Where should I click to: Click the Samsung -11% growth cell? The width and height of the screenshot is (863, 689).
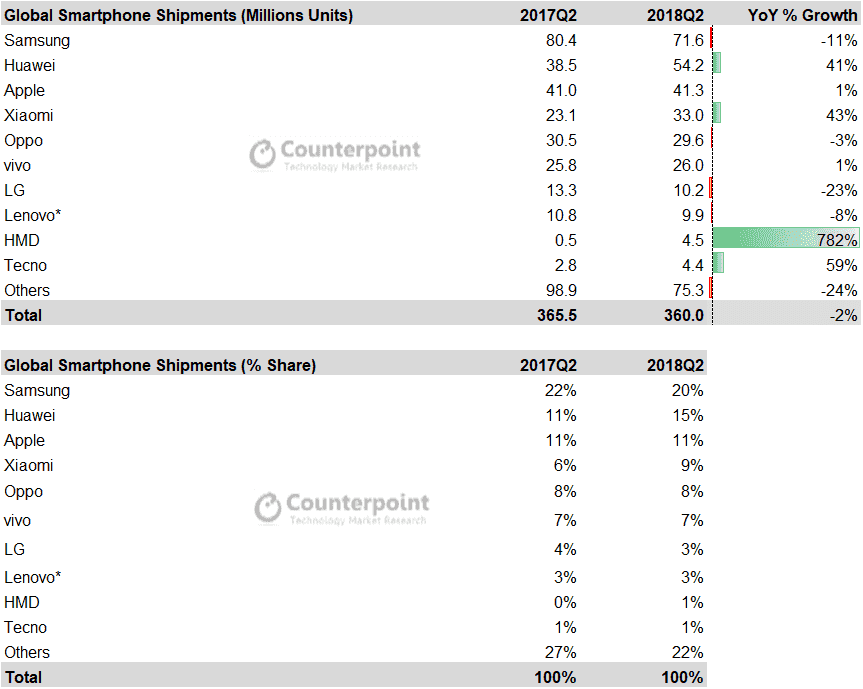pos(785,40)
